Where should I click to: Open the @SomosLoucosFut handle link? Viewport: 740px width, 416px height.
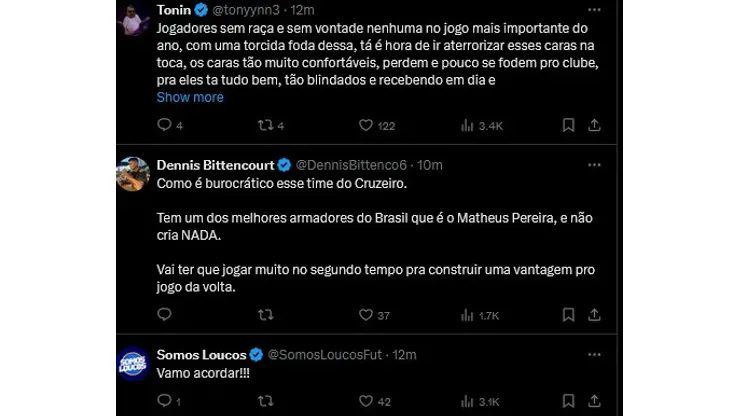(329, 354)
